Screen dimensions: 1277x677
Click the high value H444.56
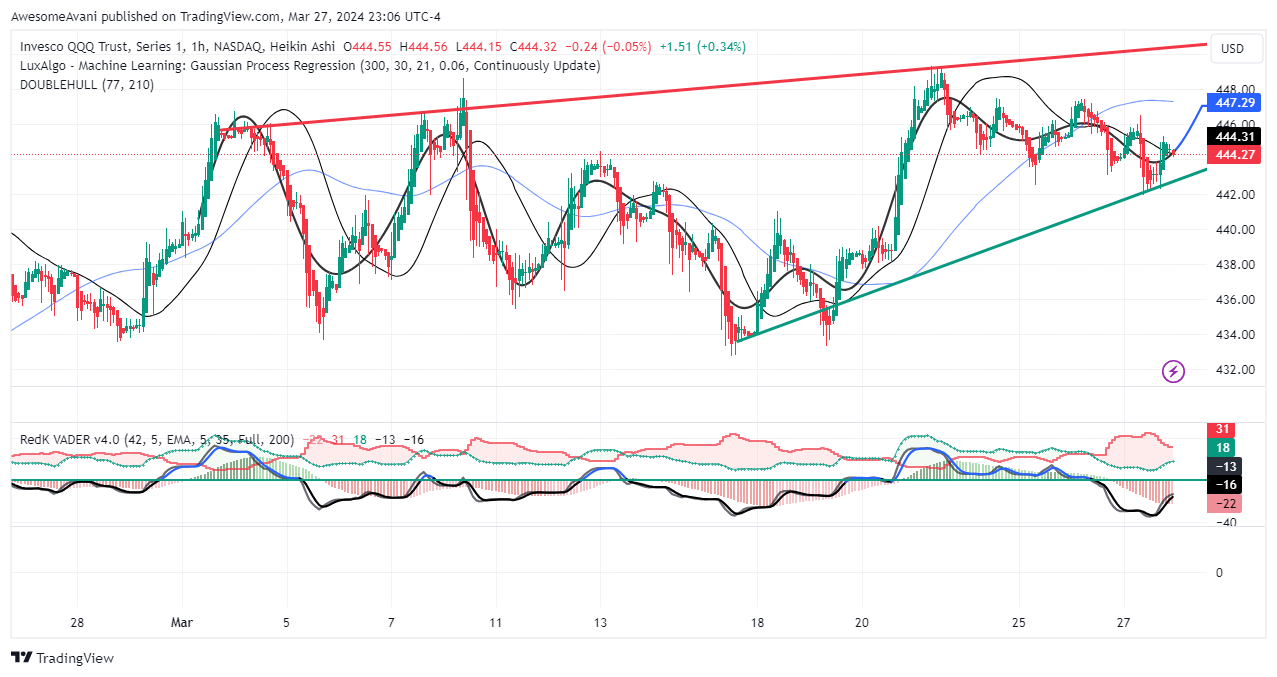click(x=424, y=47)
